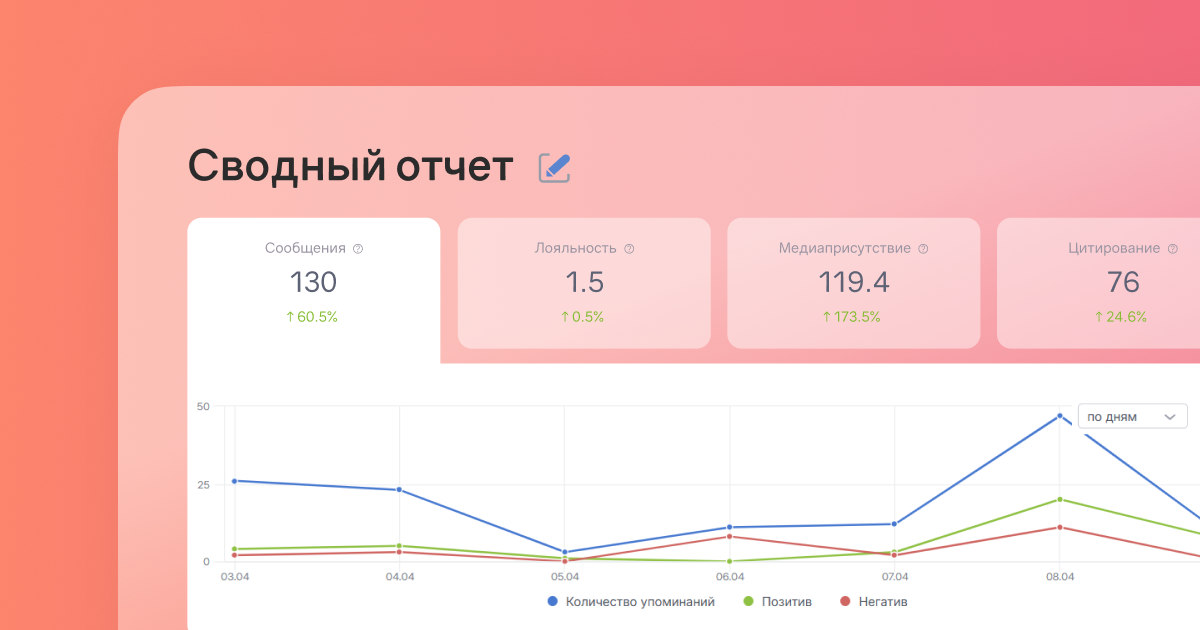The width and height of the screenshot is (1200, 630).
Task: Toggle Позитив legend series
Action: pos(777,602)
